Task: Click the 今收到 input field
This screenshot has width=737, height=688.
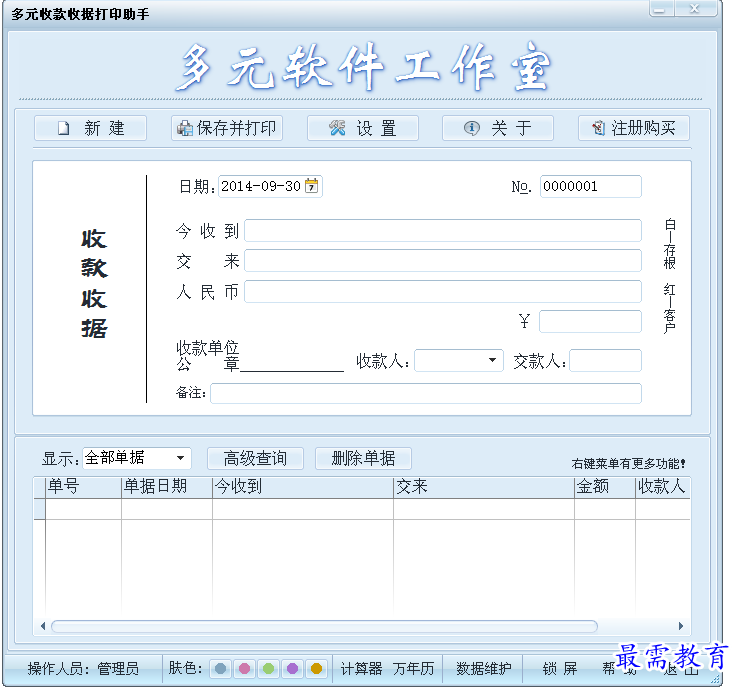Action: point(443,230)
